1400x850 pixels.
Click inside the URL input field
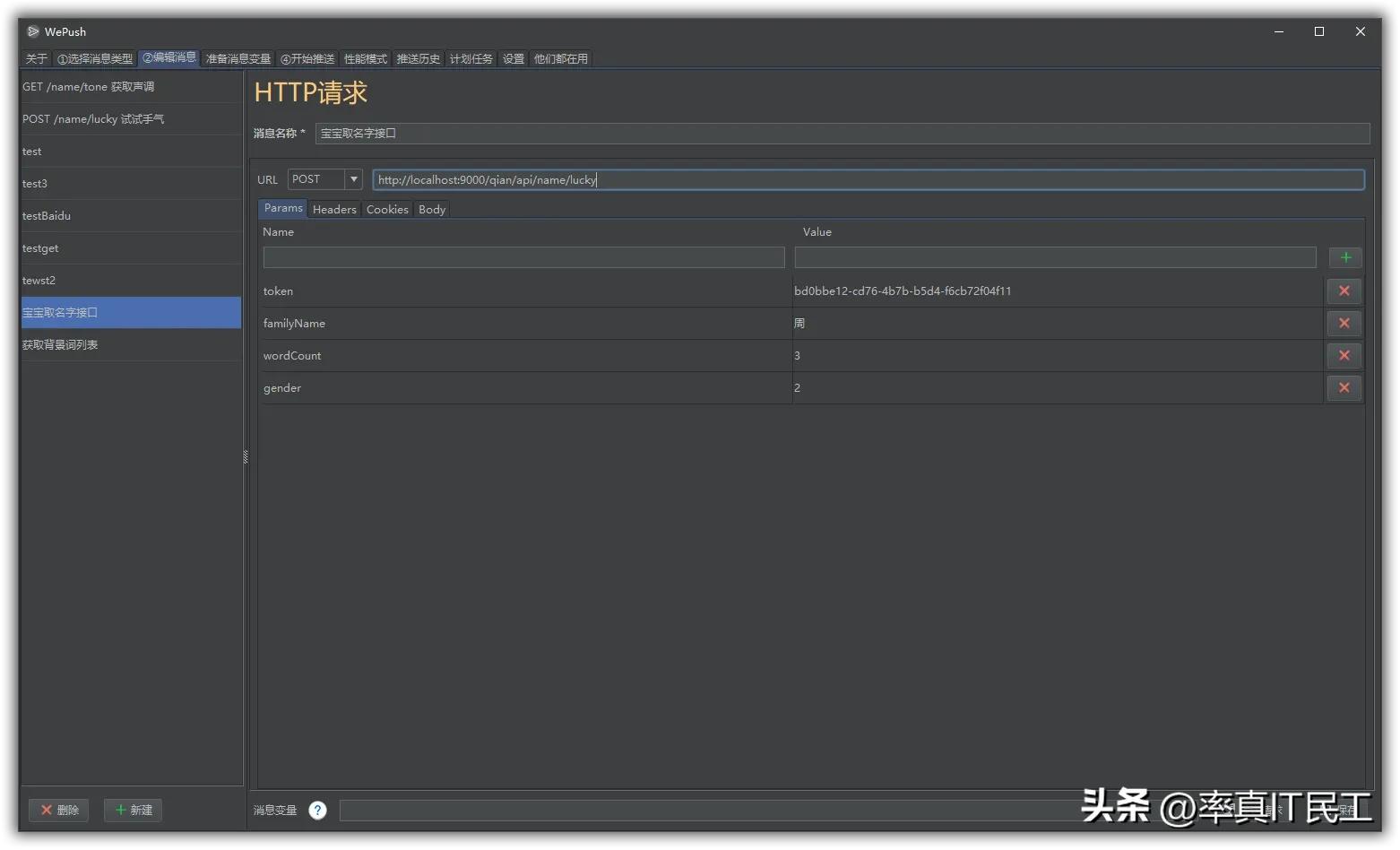pos(807,179)
